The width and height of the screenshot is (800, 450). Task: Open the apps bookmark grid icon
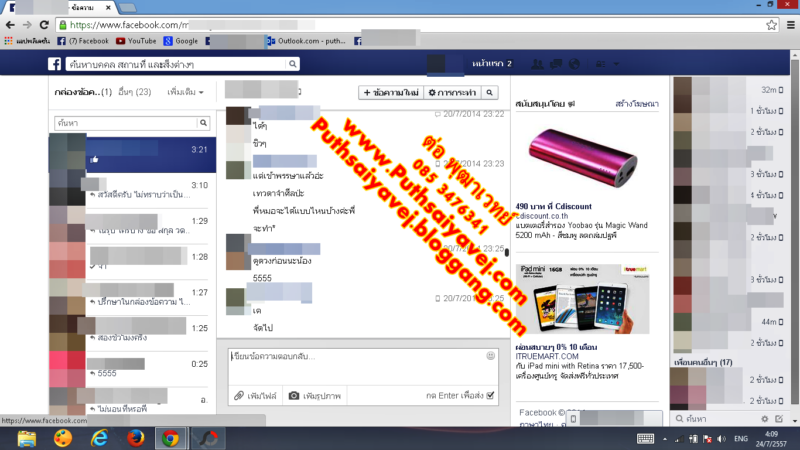pos(9,41)
